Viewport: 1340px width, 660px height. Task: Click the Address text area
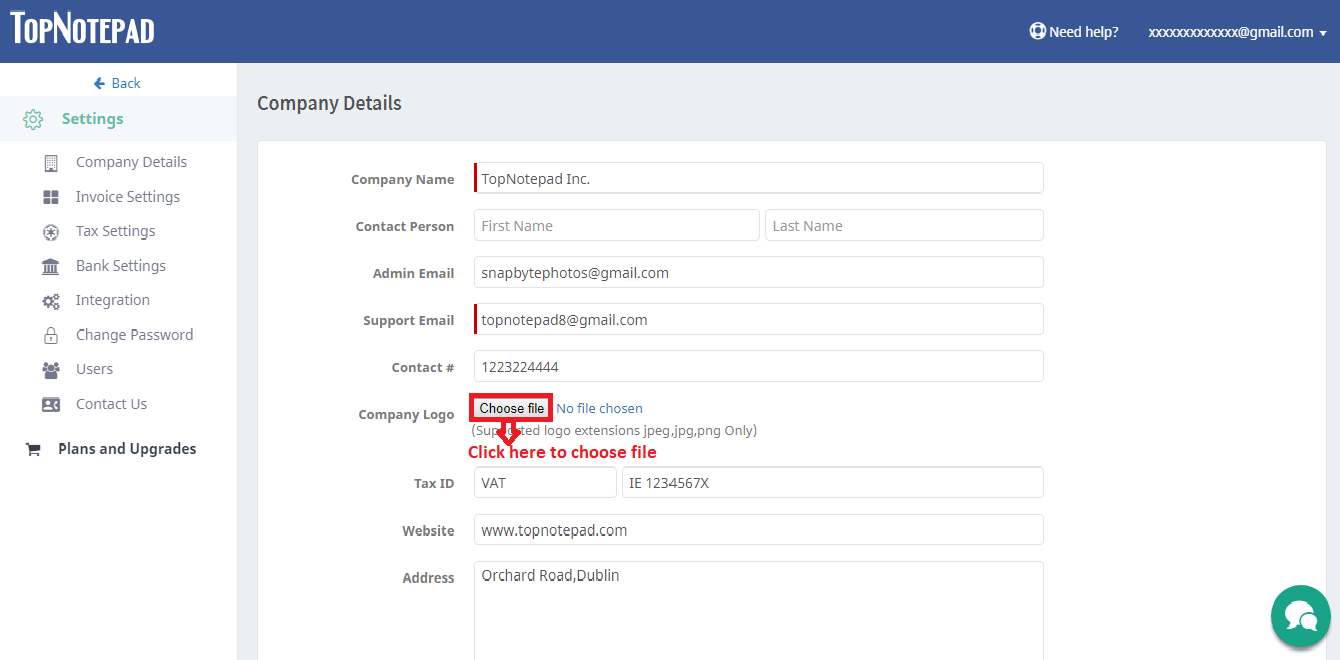pos(759,610)
